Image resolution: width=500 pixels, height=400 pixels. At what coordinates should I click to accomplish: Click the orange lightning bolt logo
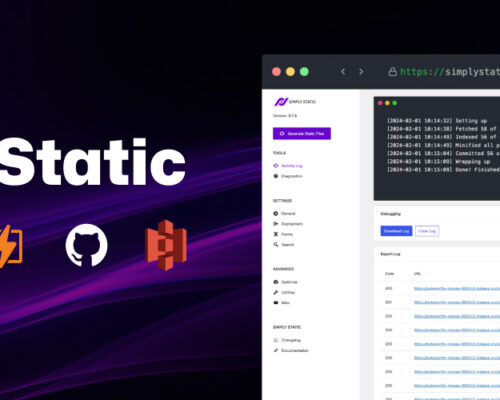11,246
